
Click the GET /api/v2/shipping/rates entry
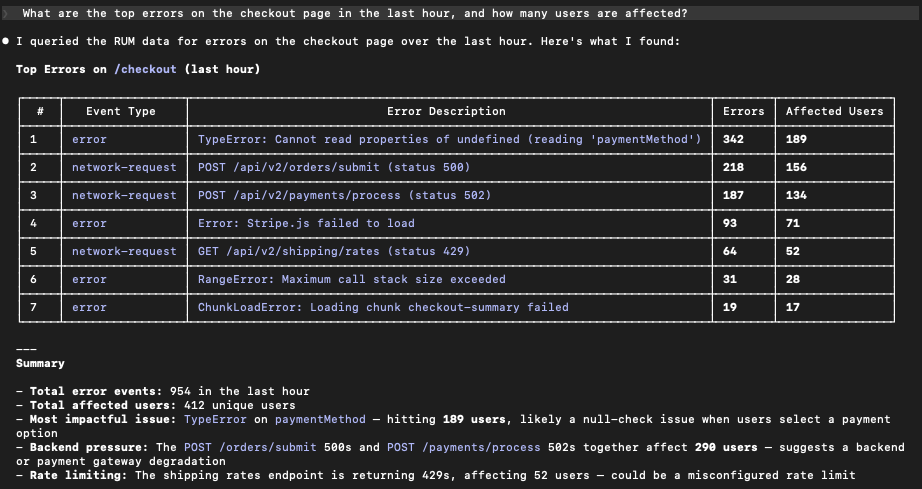click(334, 251)
